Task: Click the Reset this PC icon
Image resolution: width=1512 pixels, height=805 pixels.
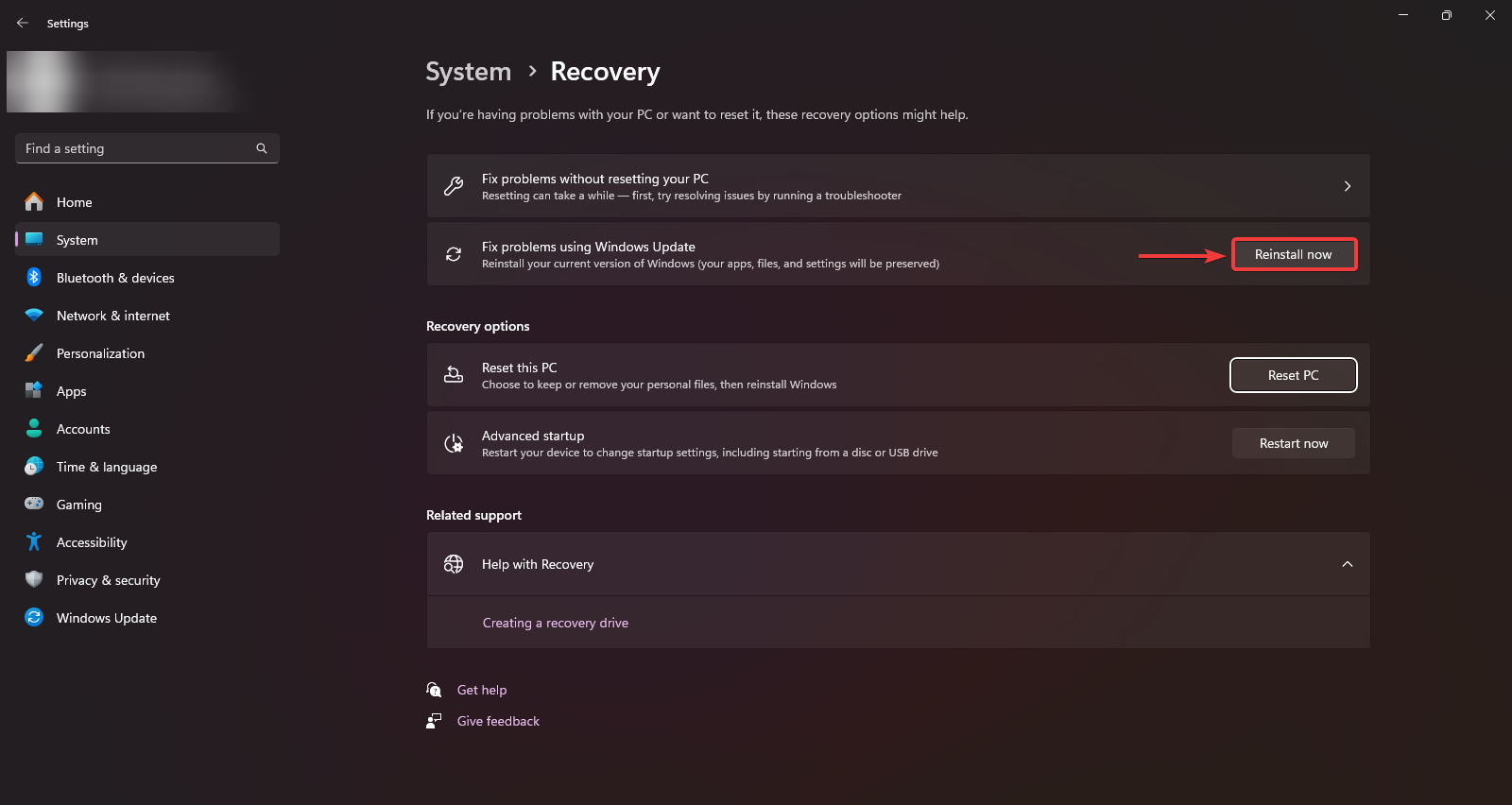Action: click(454, 375)
